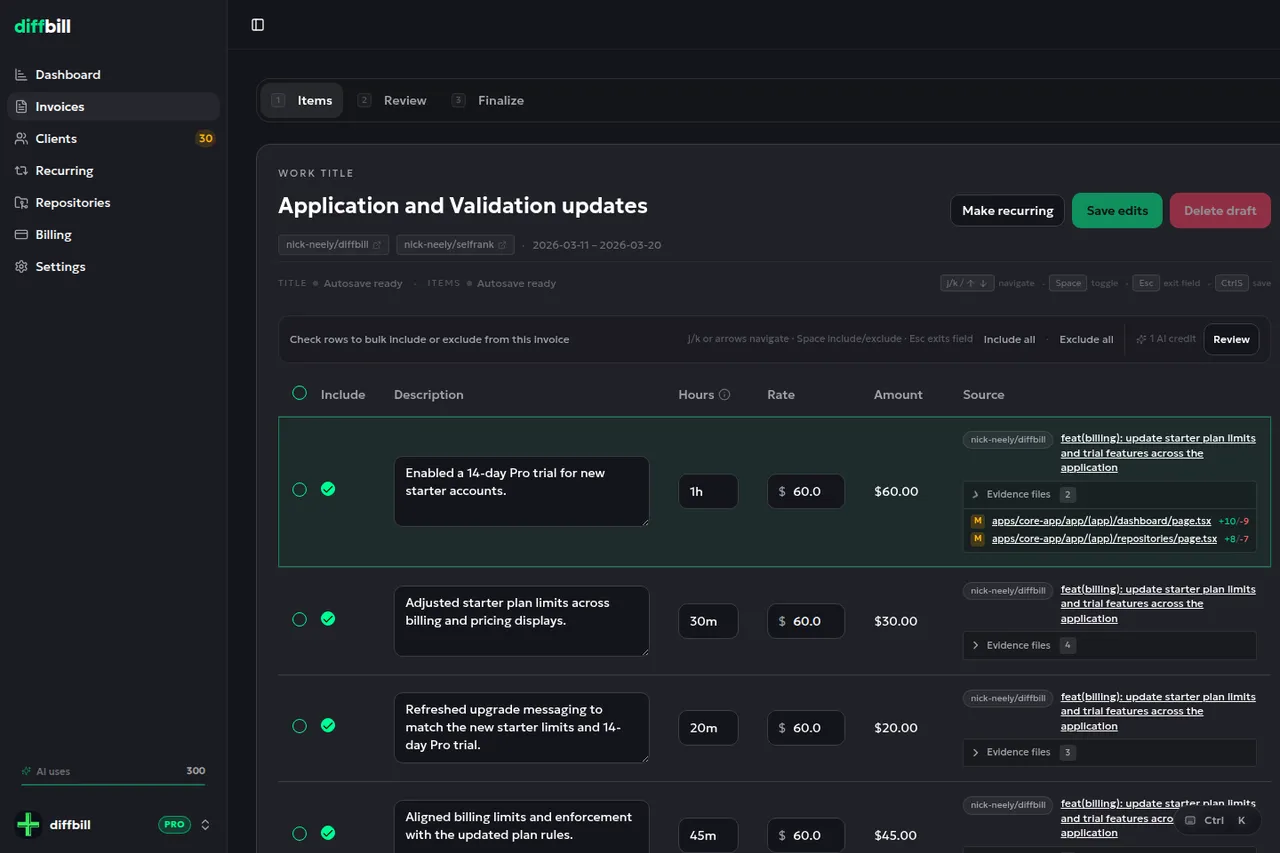Image resolution: width=1280 pixels, height=853 pixels.
Task: Open apps/core-app/app/(app)/dashboard/page.tsx link
Action: click(x=1101, y=521)
